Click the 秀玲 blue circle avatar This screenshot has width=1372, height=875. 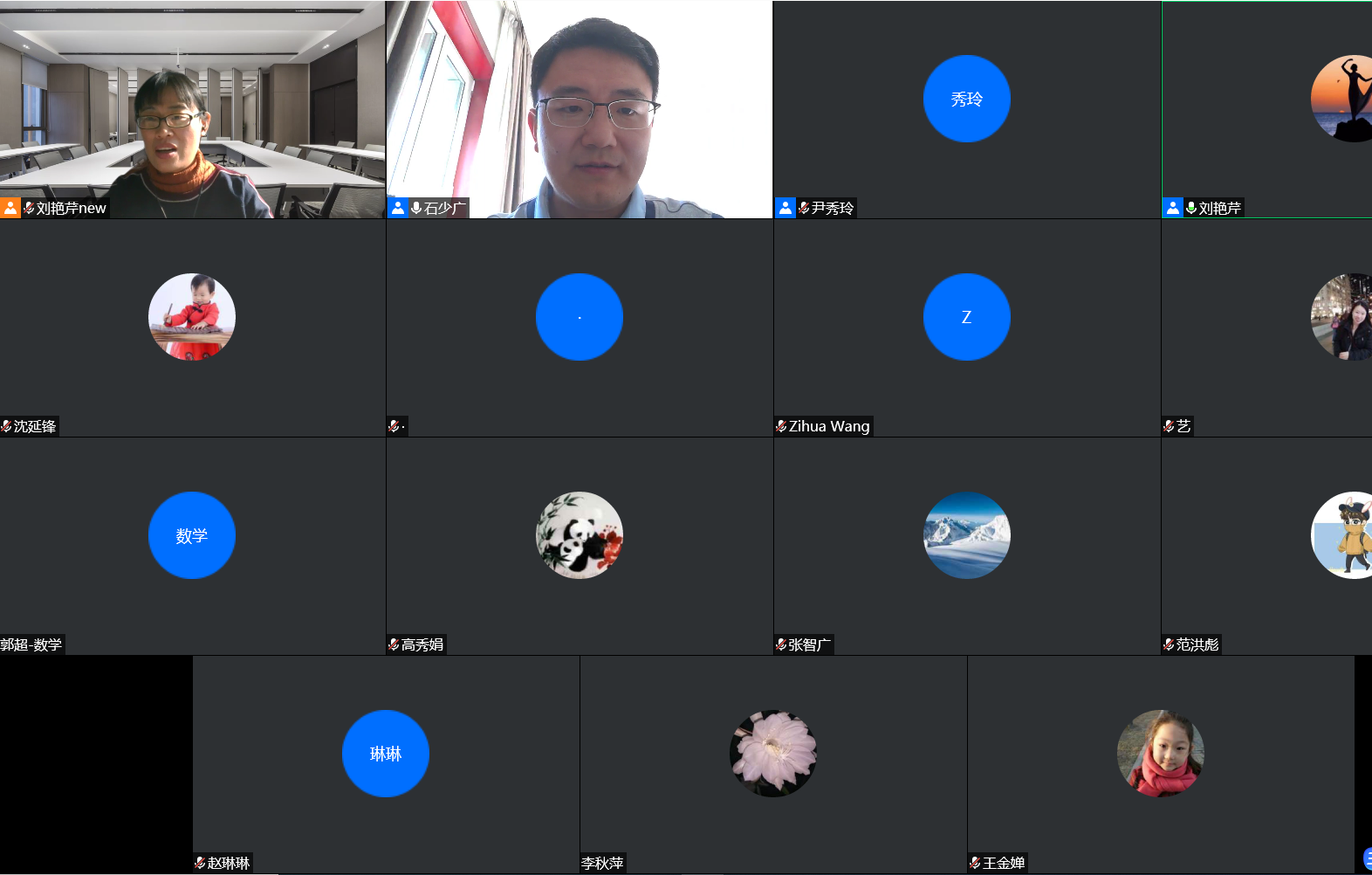[966, 99]
